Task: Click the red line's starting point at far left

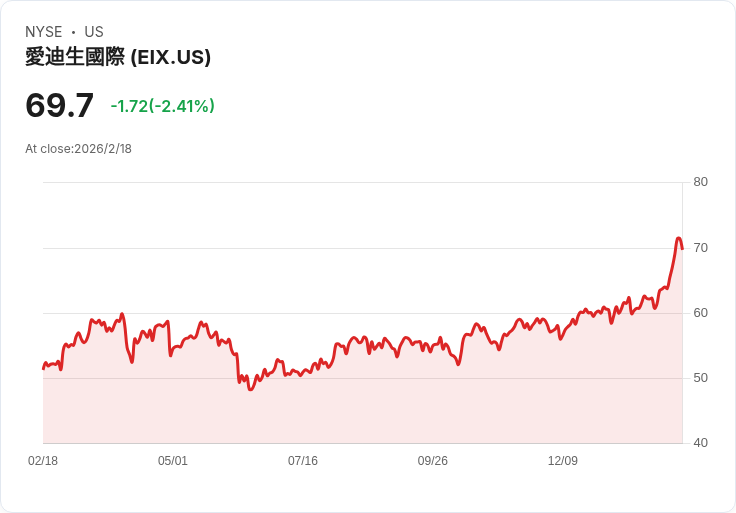Action: point(44,368)
